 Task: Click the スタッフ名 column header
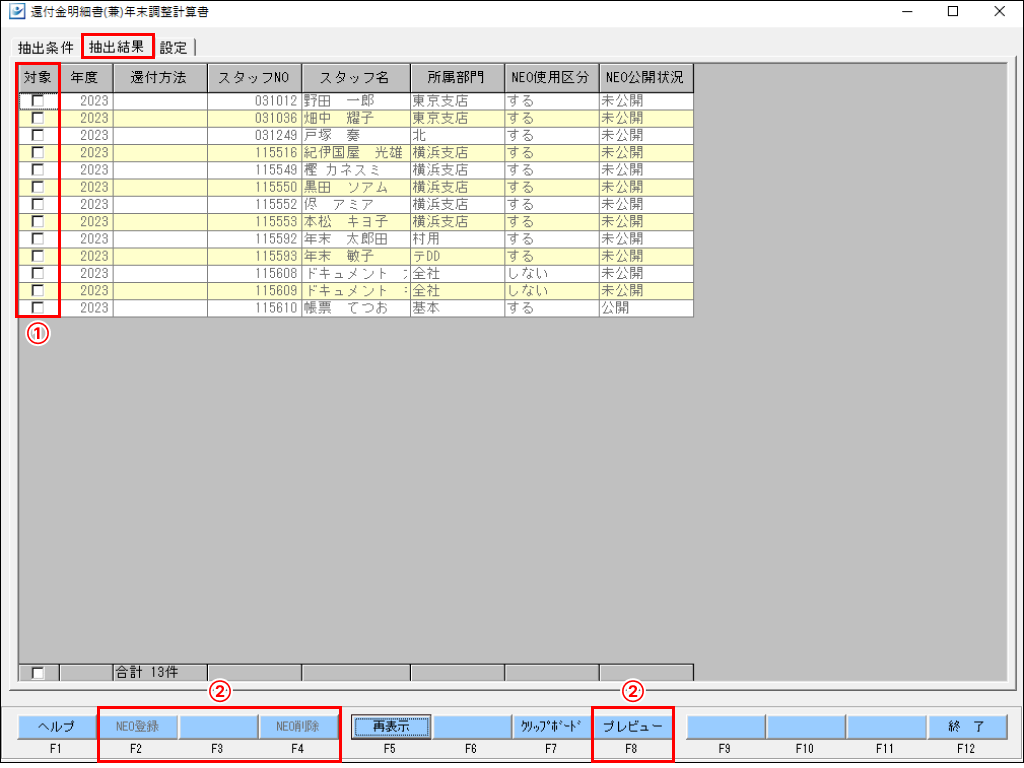pos(356,78)
